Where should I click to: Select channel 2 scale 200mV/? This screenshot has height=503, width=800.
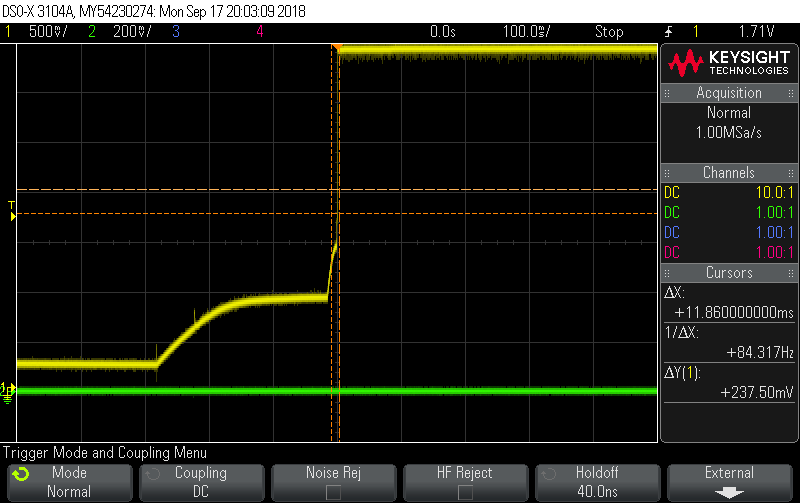[x=132, y=32]
